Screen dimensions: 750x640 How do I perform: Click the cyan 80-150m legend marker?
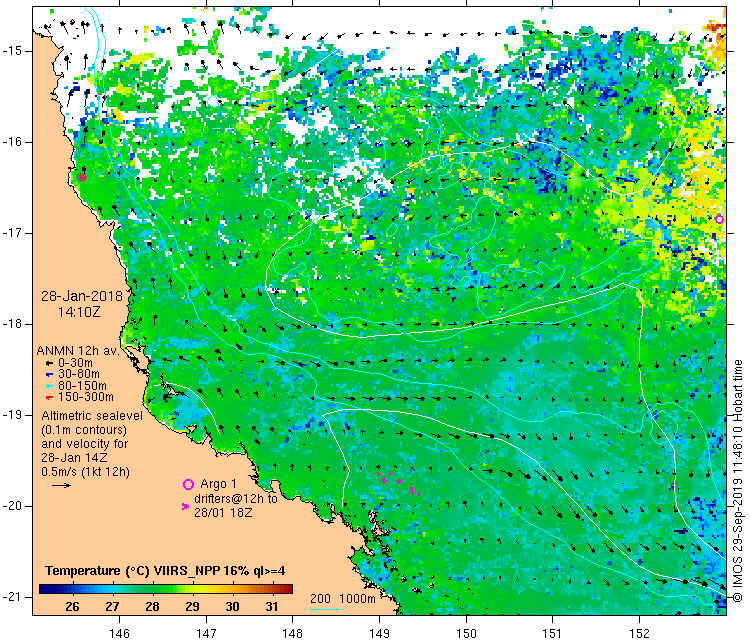click(x=49, y=386)
